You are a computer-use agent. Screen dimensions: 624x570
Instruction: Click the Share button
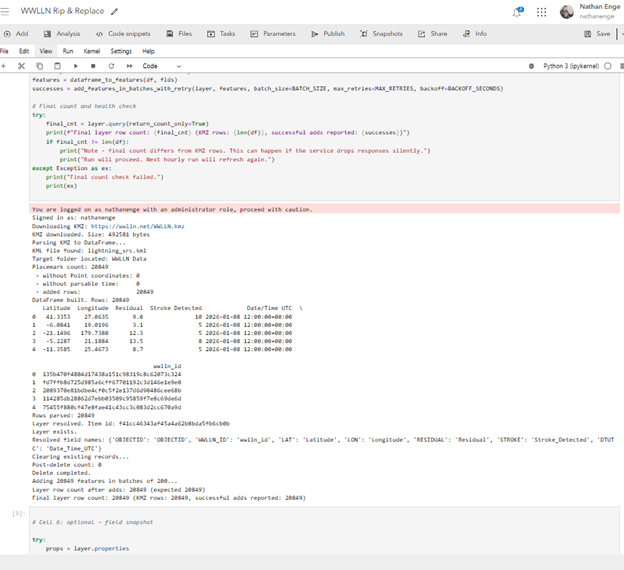pyautogui.click(x=432, y=34)
